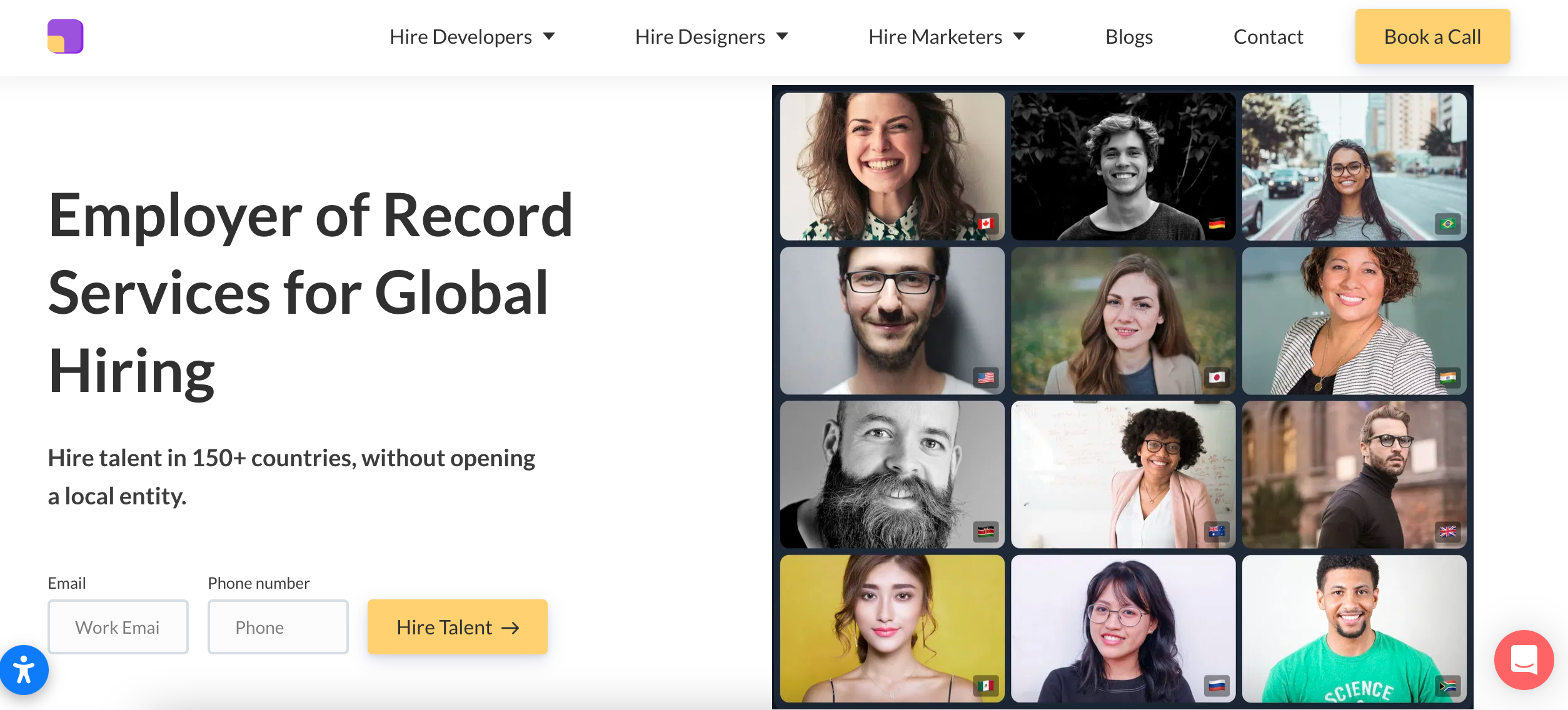Screen dimensions: 1568x710
Task: Select the woman outdoors photo with Japan flag
Action: (1123, 321)
